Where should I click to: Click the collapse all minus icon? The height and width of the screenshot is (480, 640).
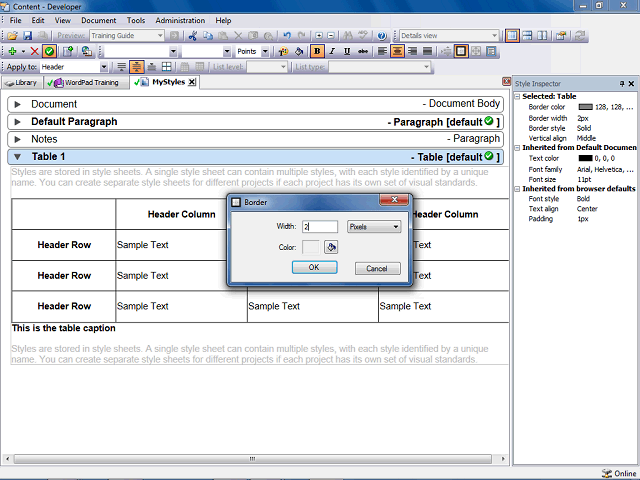tap(331, 36)
